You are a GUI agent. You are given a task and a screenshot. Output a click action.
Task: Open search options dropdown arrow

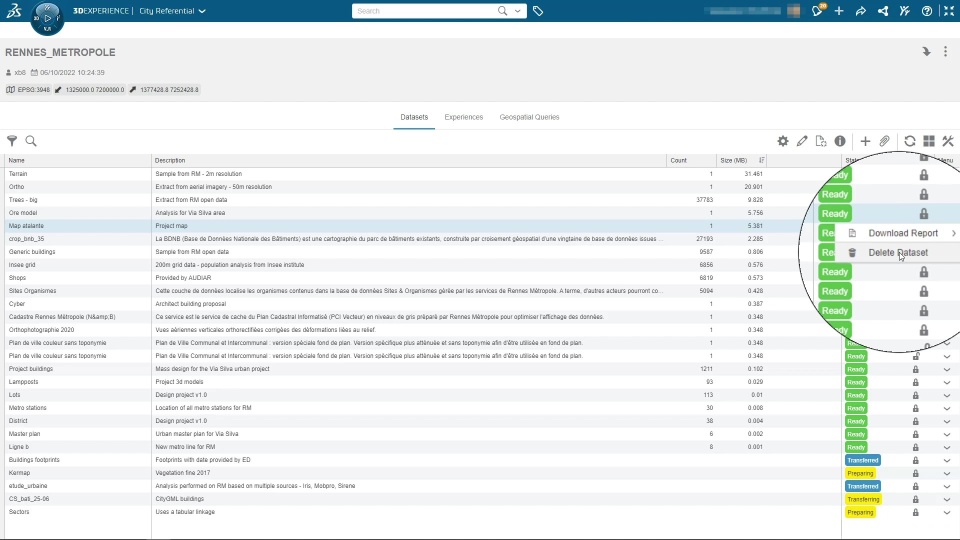point(518,11)
